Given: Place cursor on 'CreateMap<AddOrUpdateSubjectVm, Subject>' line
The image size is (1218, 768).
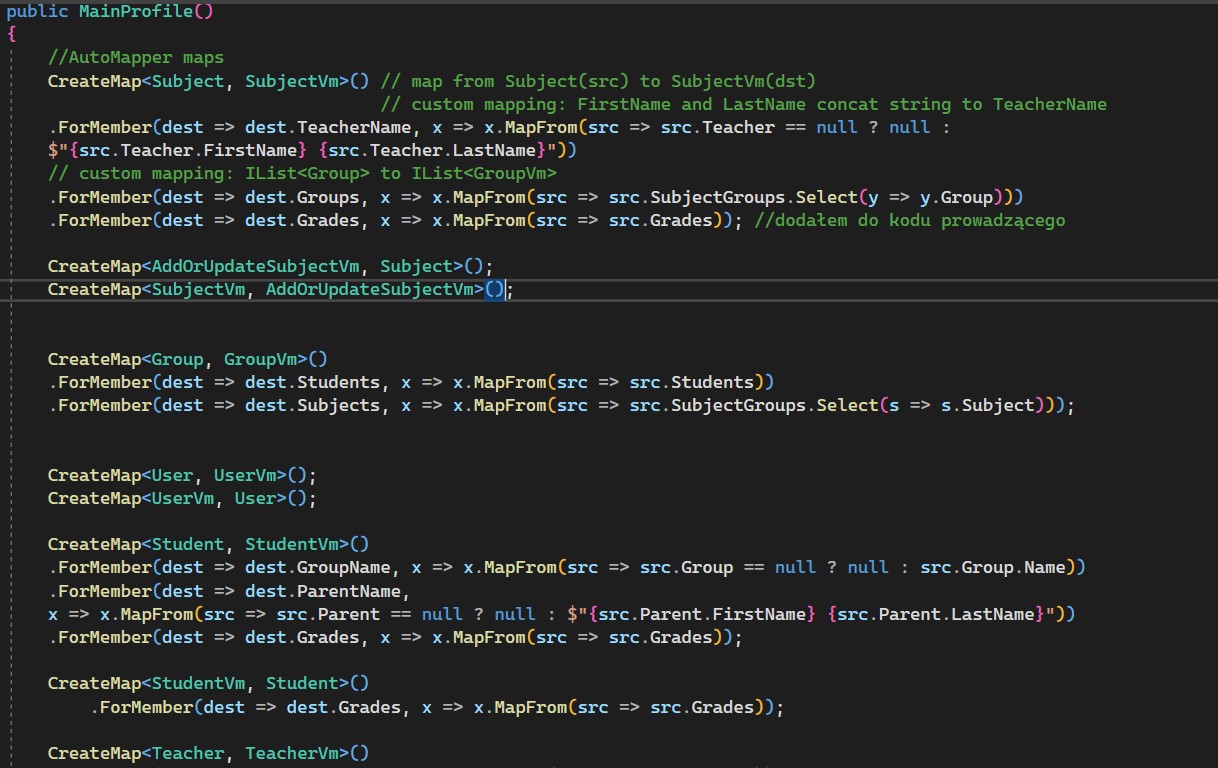Looking at the screenshot, I should (x=270, y=266).
